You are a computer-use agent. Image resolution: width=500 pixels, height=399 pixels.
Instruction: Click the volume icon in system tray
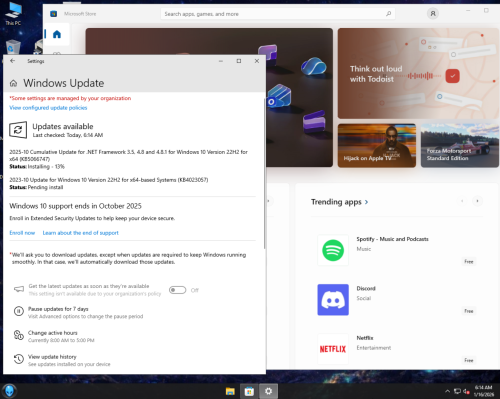466,391
